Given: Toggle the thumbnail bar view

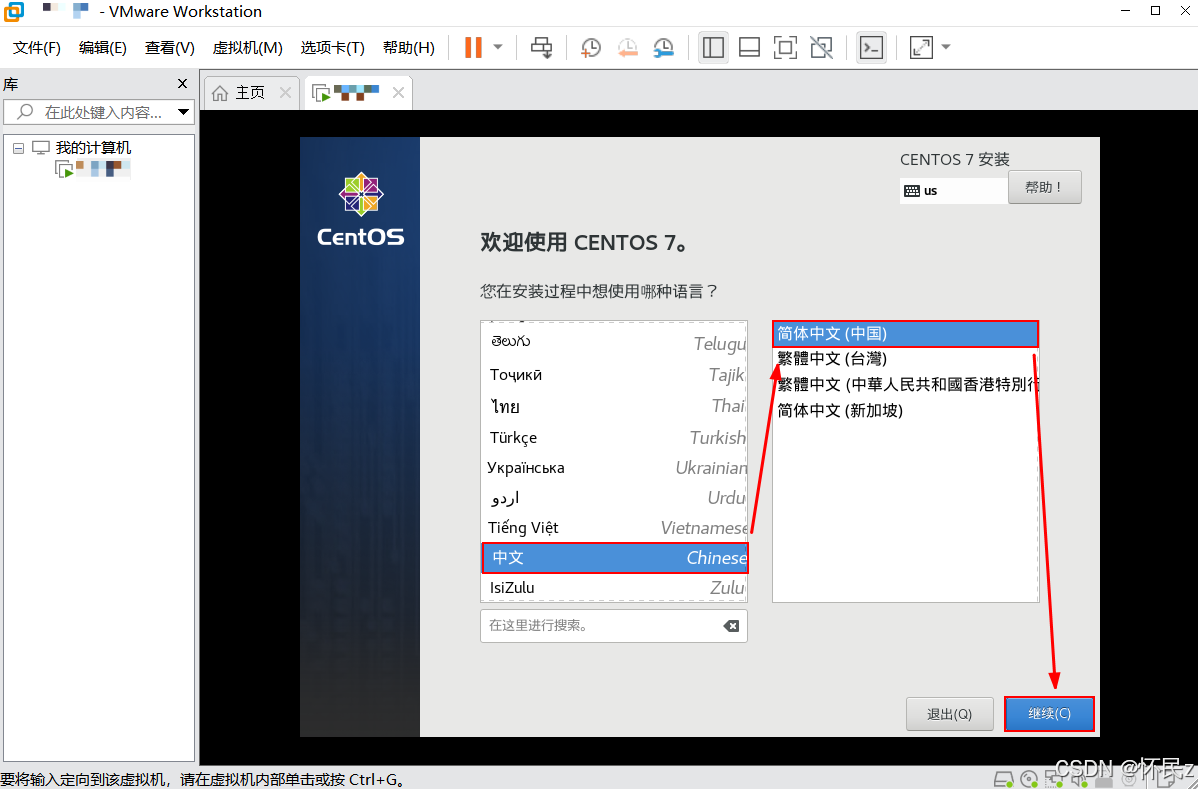Looking at the screenshot, I should [750, 47].
